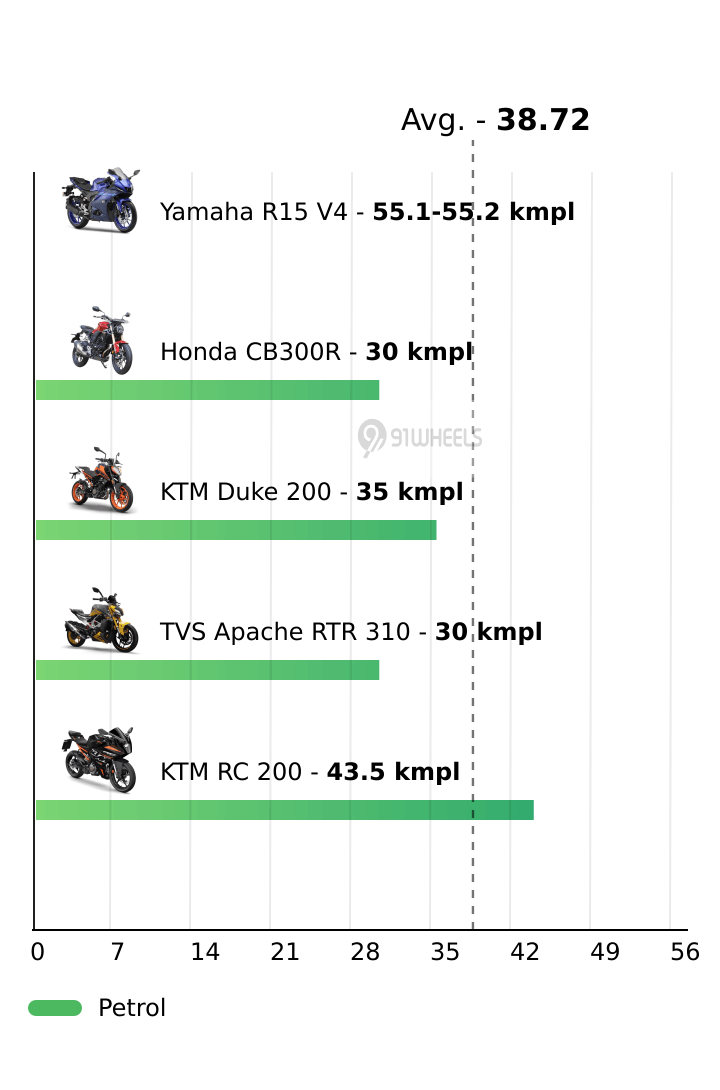720x1090 pixels.
Task: Click the KTM RC 200 bike image
Action: [100, 761]
